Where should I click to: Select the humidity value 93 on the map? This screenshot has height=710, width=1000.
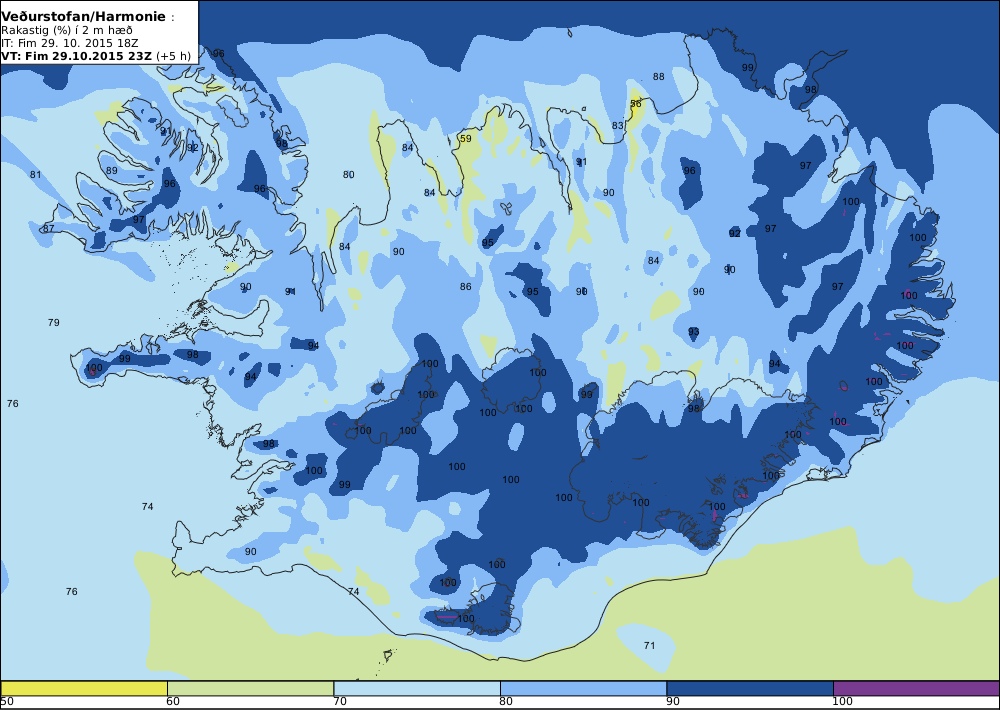694,332
